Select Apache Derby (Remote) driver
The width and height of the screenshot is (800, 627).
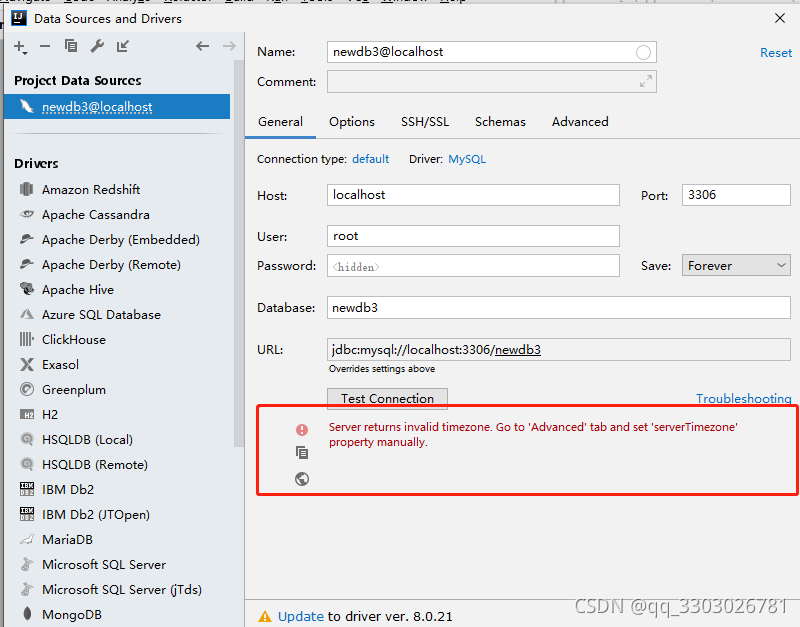tap(111, 264)
